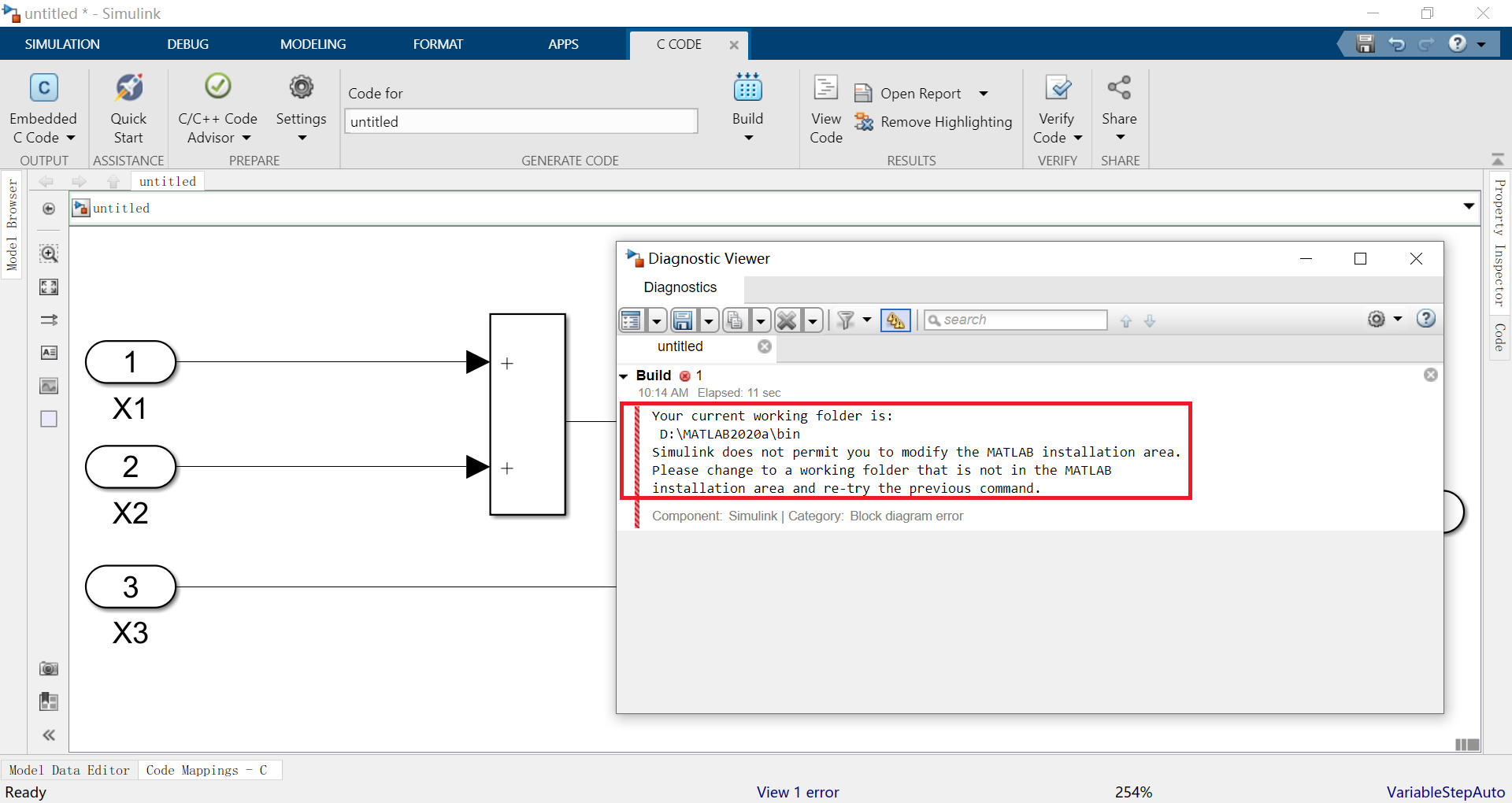This screenshot has height=803, width=1512.
Task: Click VariableStepAuto solver link
Action: [1446, 792]
